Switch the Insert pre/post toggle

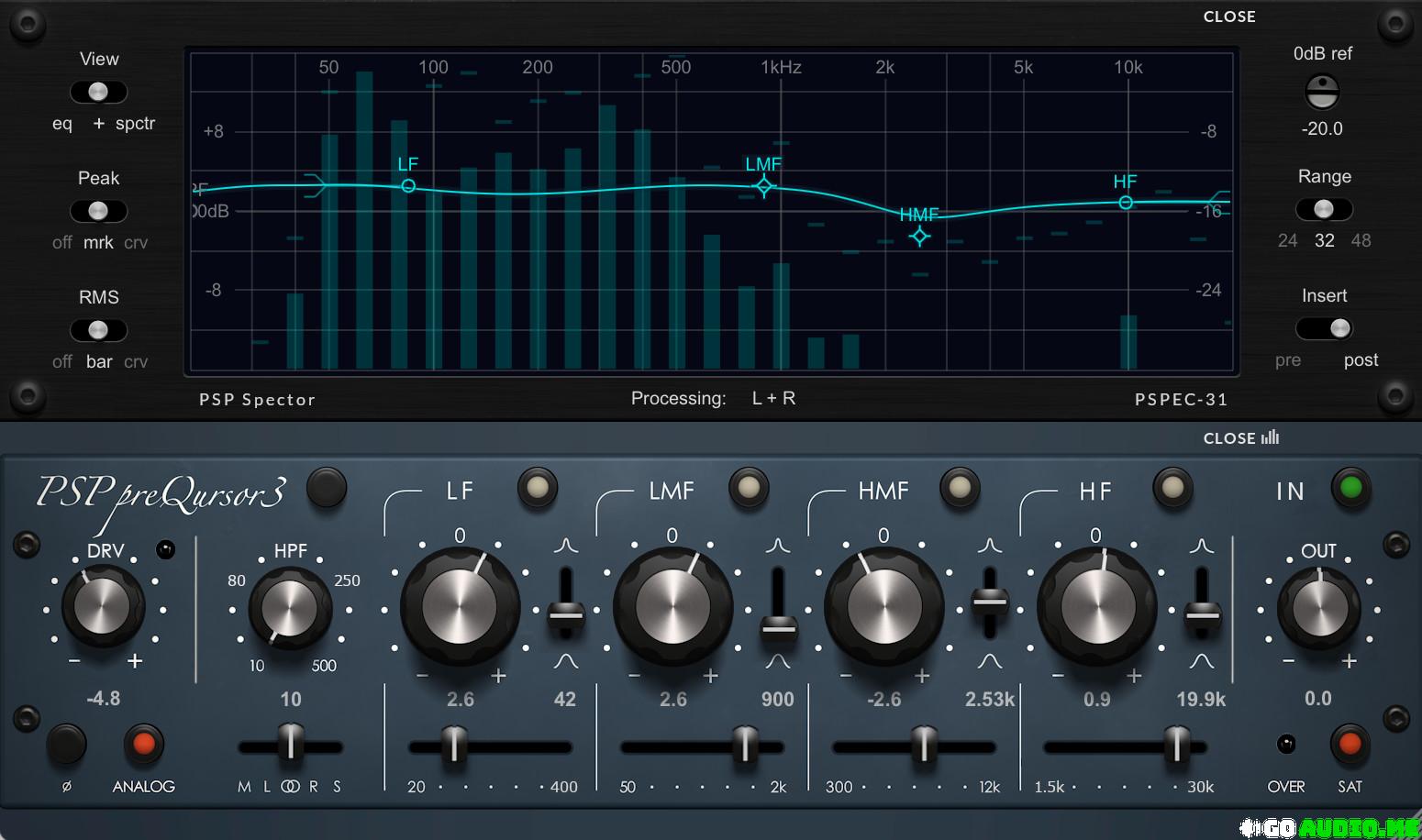[1324, 328]
